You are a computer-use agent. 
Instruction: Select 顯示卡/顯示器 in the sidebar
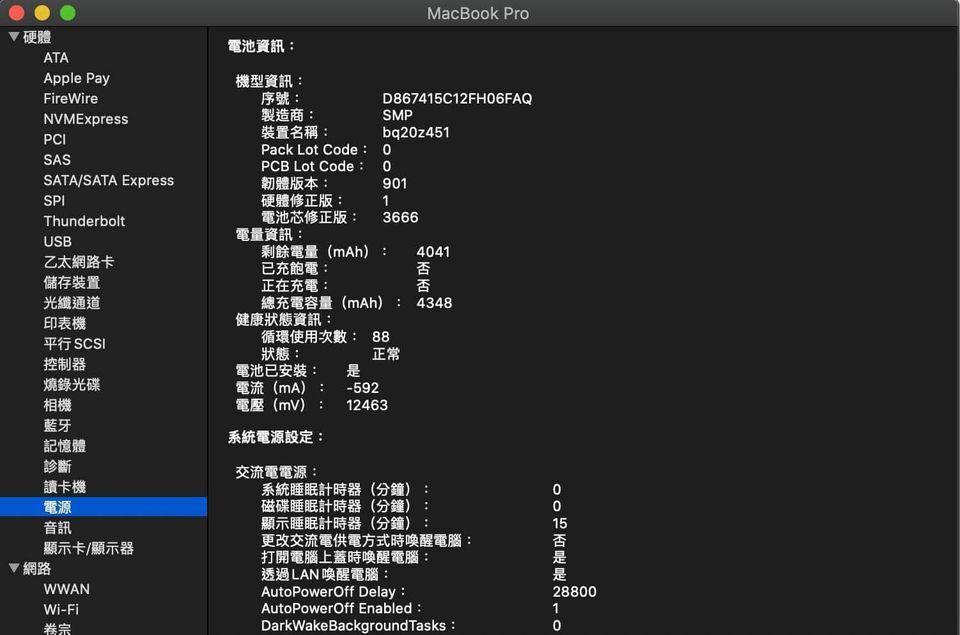click(88, 548)
